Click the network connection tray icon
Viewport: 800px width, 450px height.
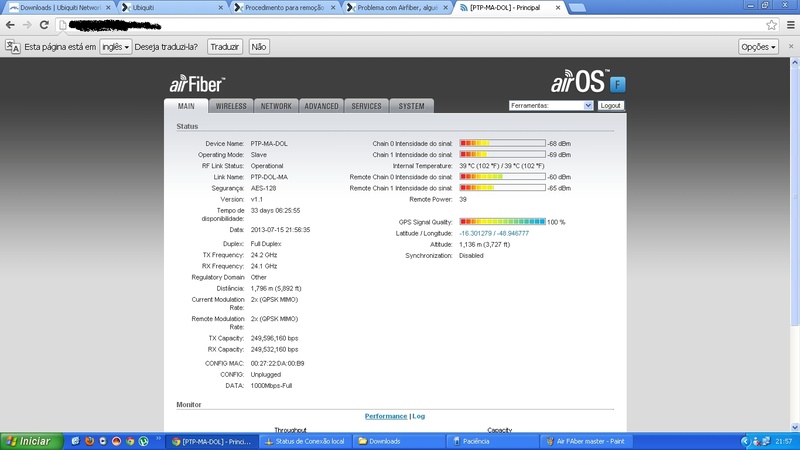pyautogui.click(x=766, y=441)
